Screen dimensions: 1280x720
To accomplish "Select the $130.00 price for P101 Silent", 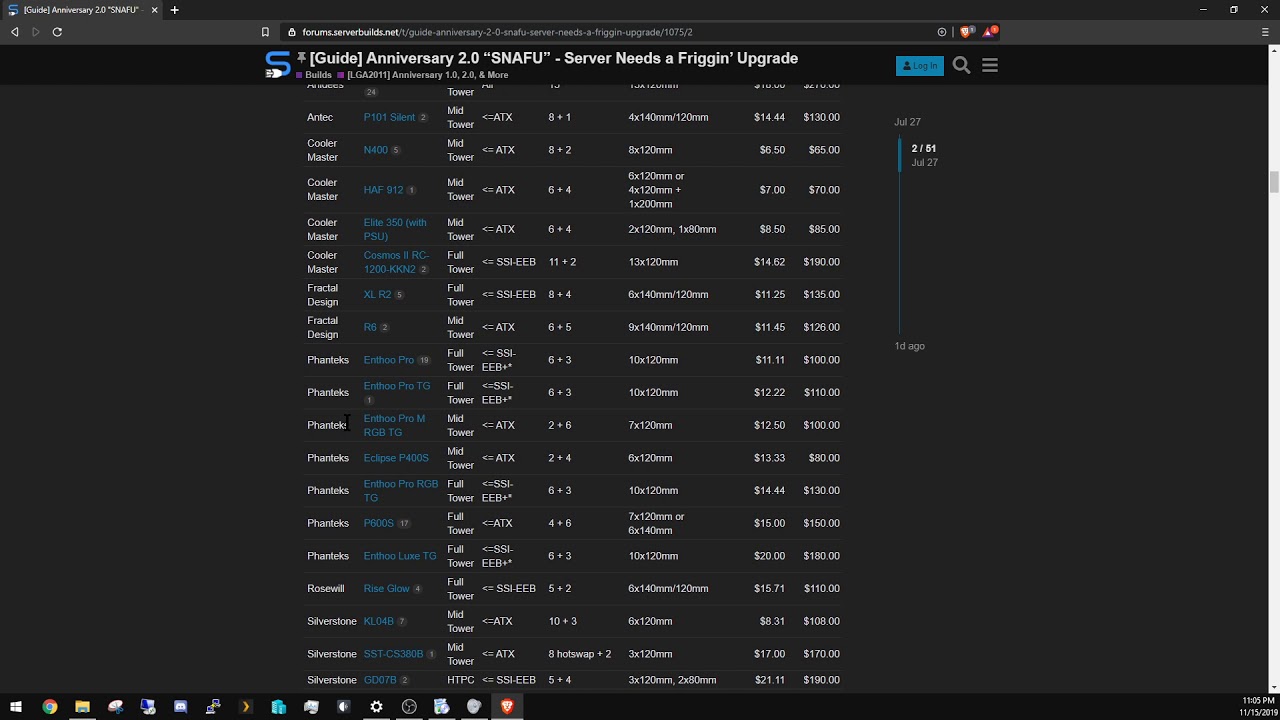I will coord(820,117).
